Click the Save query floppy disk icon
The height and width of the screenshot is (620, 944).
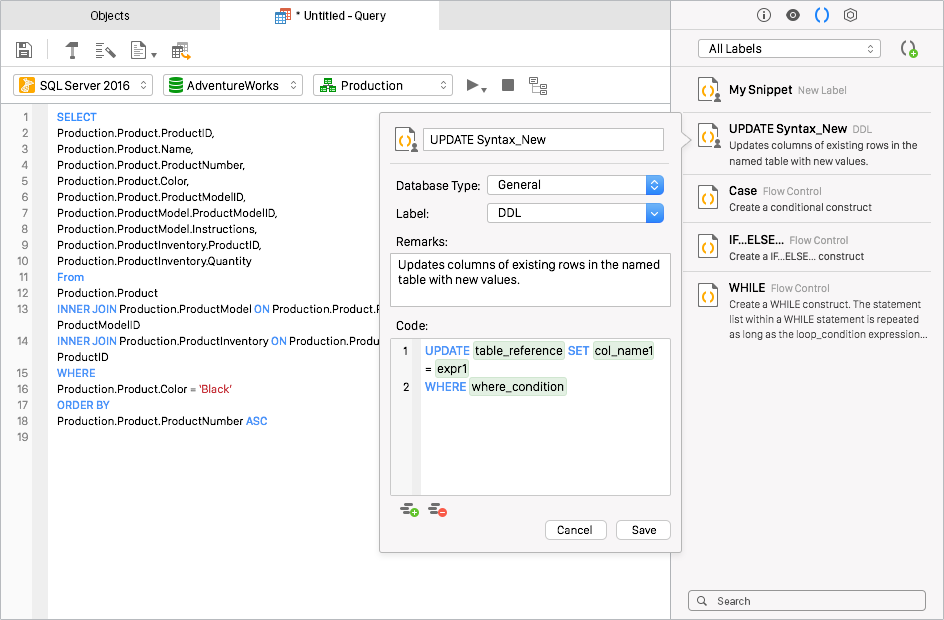tap(24, 50)
